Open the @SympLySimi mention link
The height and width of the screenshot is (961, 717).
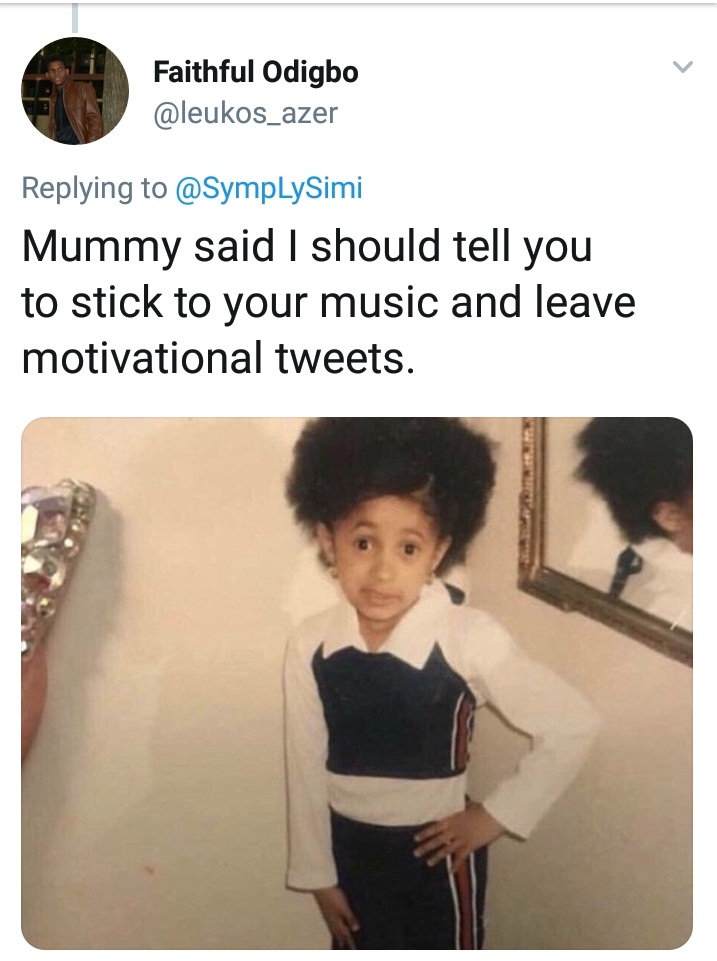(x=268, y=188)
